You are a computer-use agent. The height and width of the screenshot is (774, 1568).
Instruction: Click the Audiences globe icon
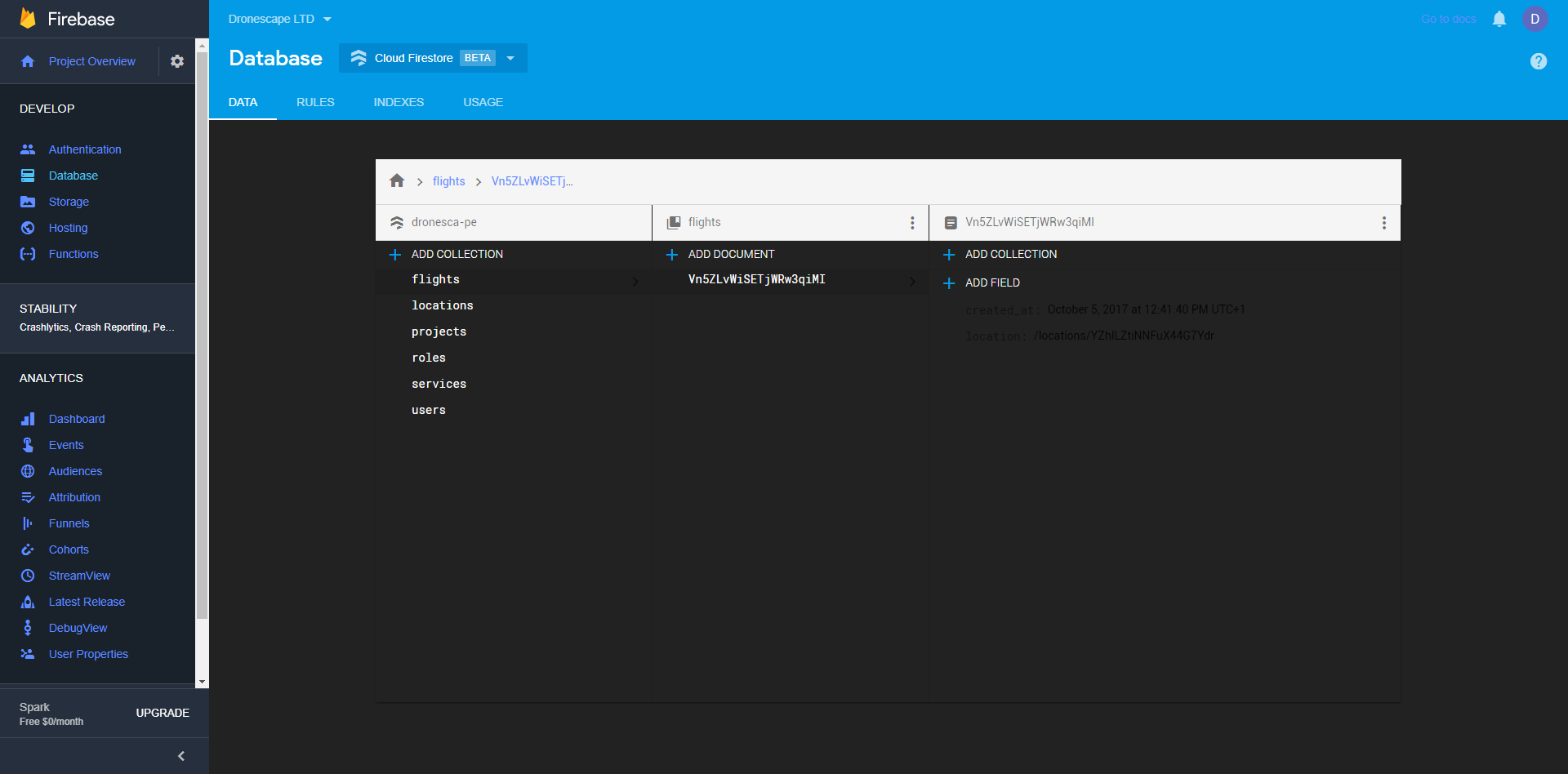pyautogui.click(x=28, y=471)
